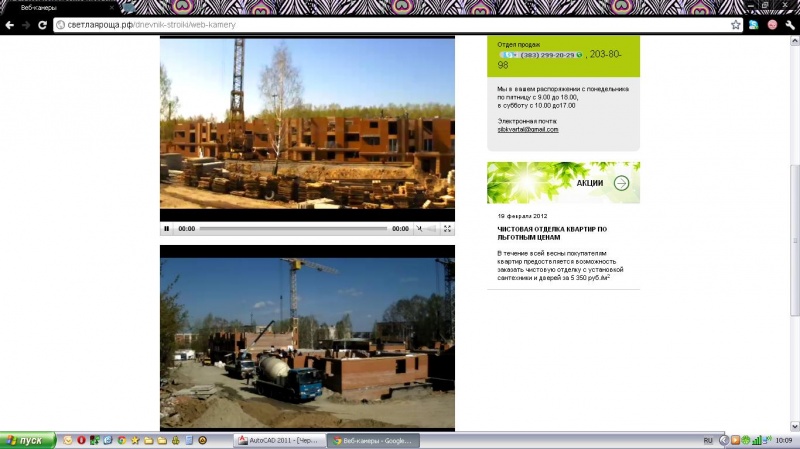Click the Opera icon in quick launch

coord(81,440)
